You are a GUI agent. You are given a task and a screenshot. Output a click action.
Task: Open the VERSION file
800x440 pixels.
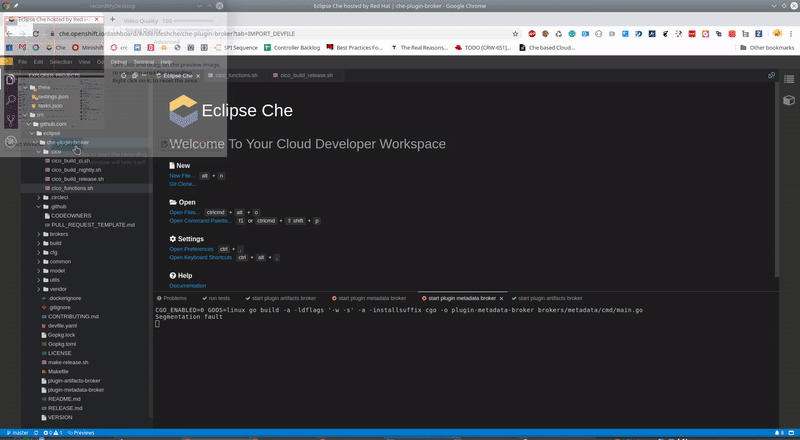(x=60, y=418)
